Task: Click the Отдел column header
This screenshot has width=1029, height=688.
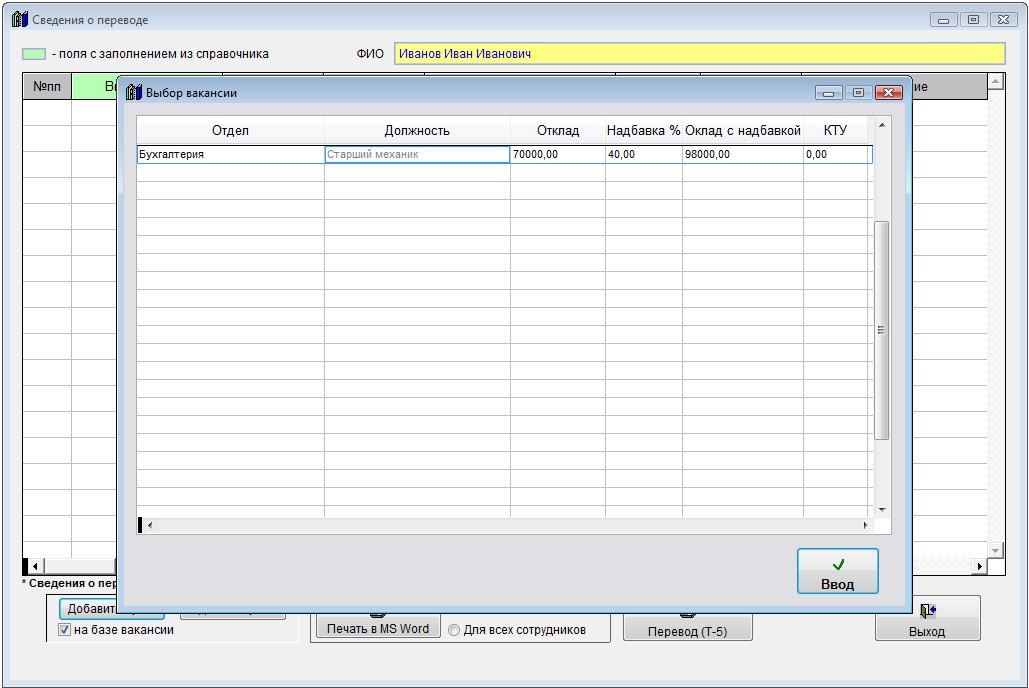Action: [x=230, y=131]
